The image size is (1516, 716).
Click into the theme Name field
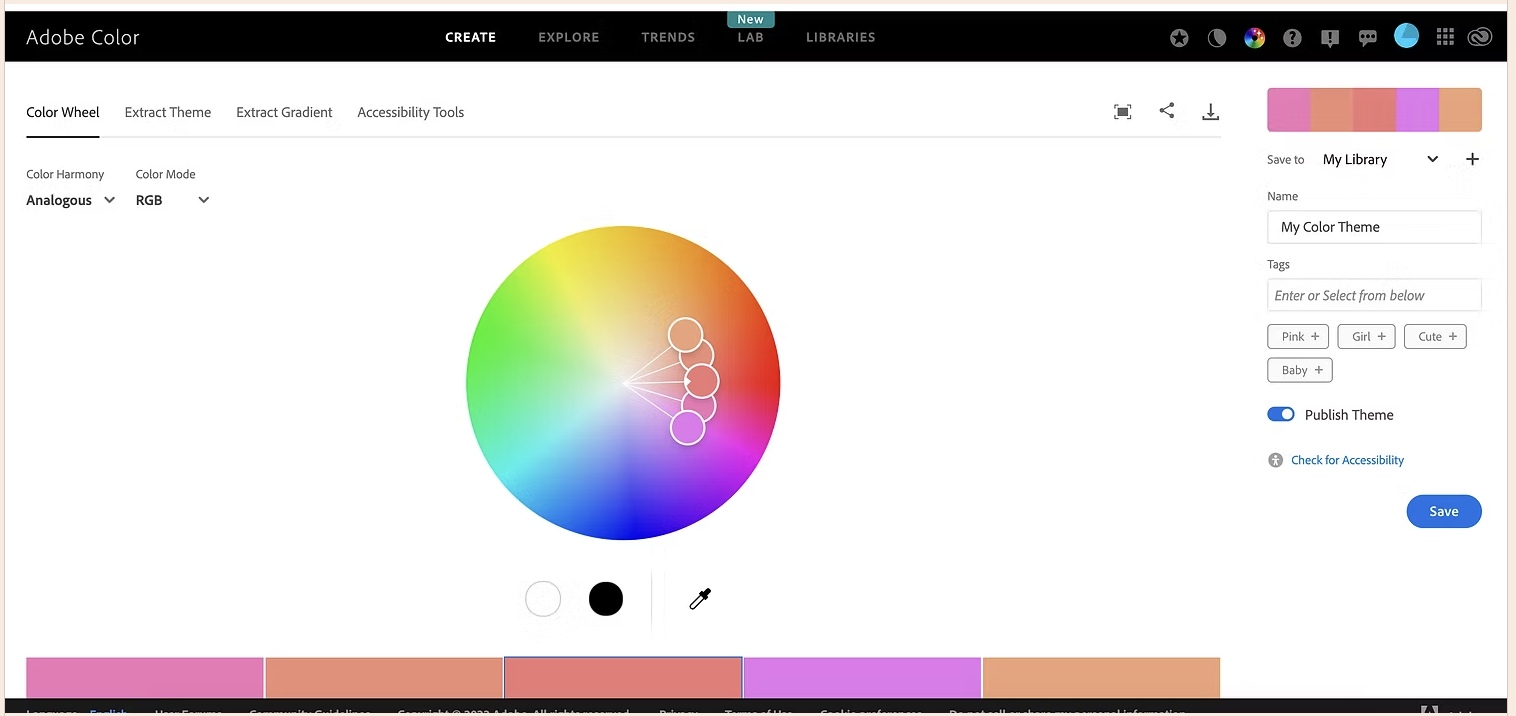pos(1374,227)
